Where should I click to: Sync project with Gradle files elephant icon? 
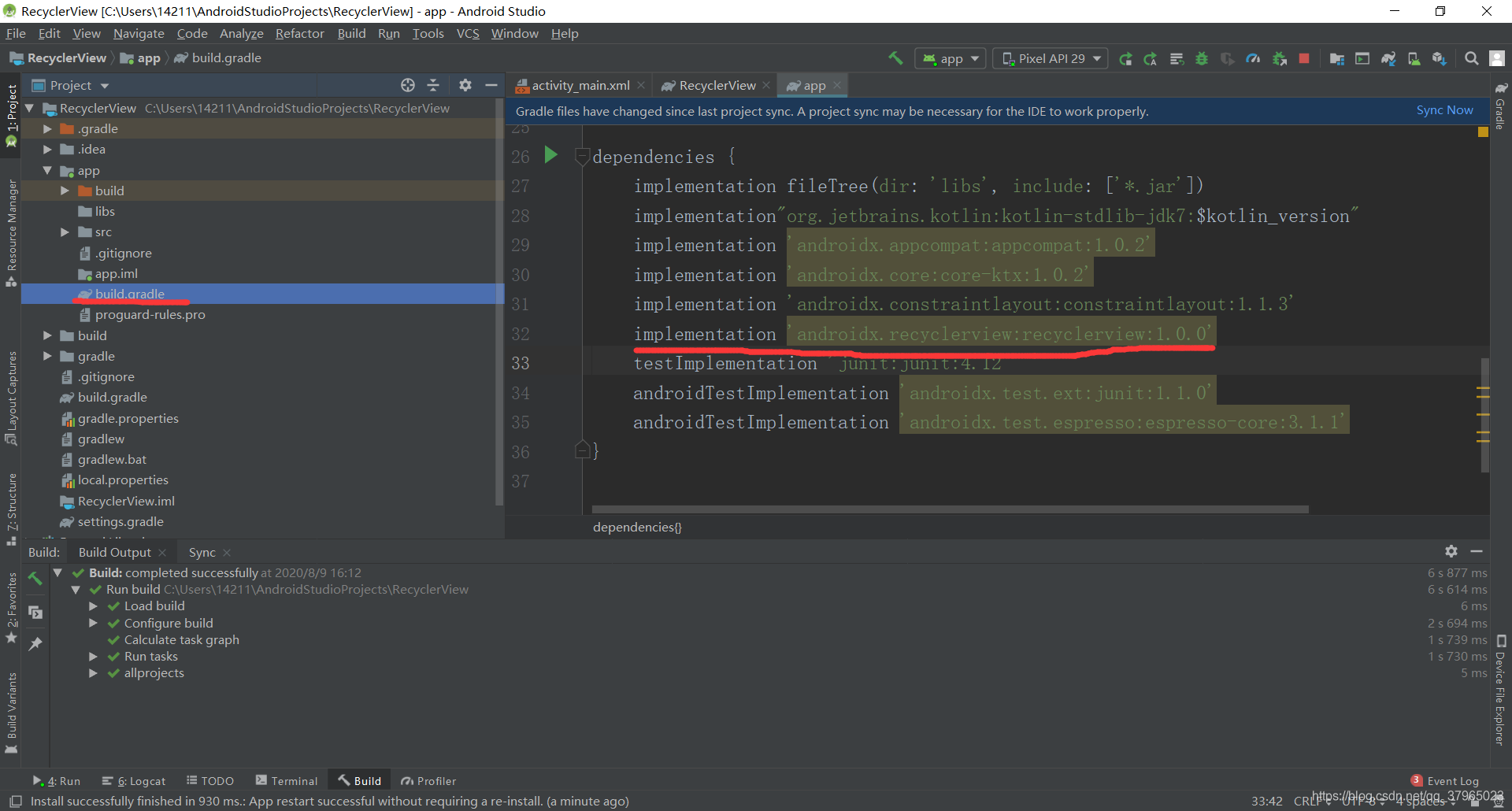(1388, 59)
